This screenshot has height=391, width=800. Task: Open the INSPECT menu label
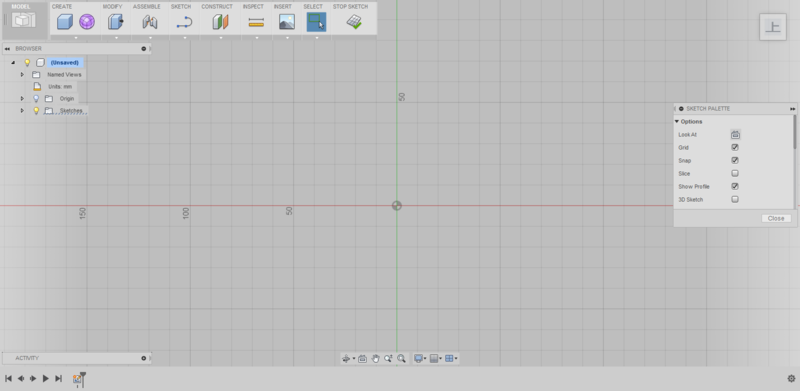[253, 7]
